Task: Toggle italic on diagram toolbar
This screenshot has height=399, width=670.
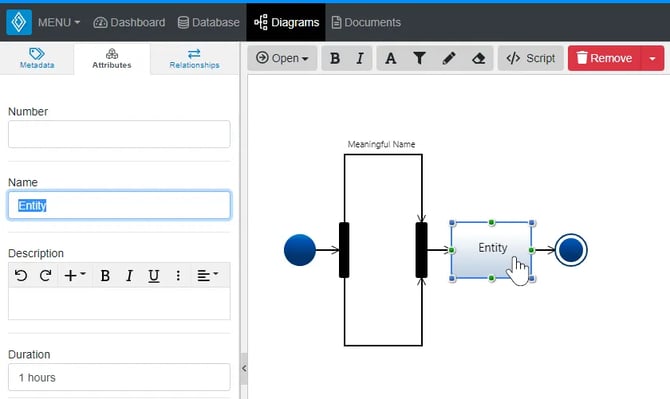Action: point(360,58)
